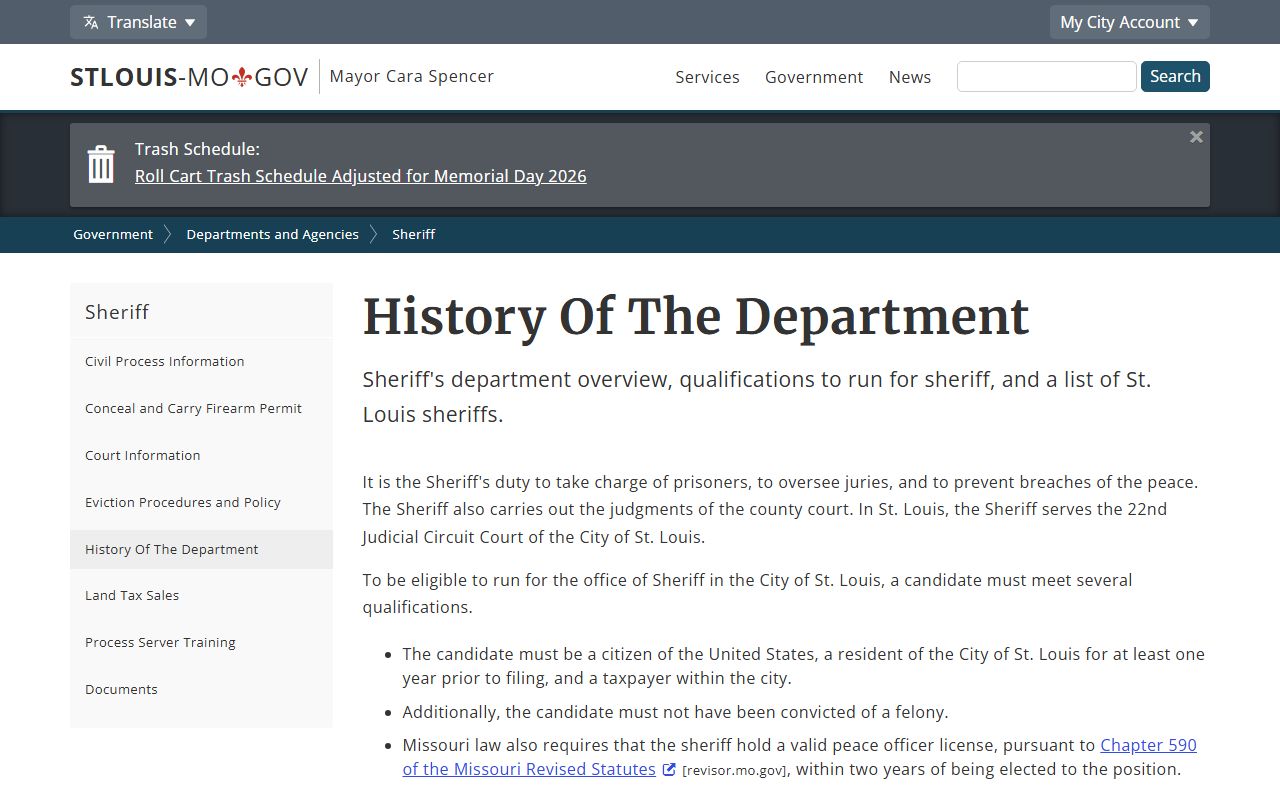
Task: Open the Sheriff sidebar heading
Action: (201, 312)
